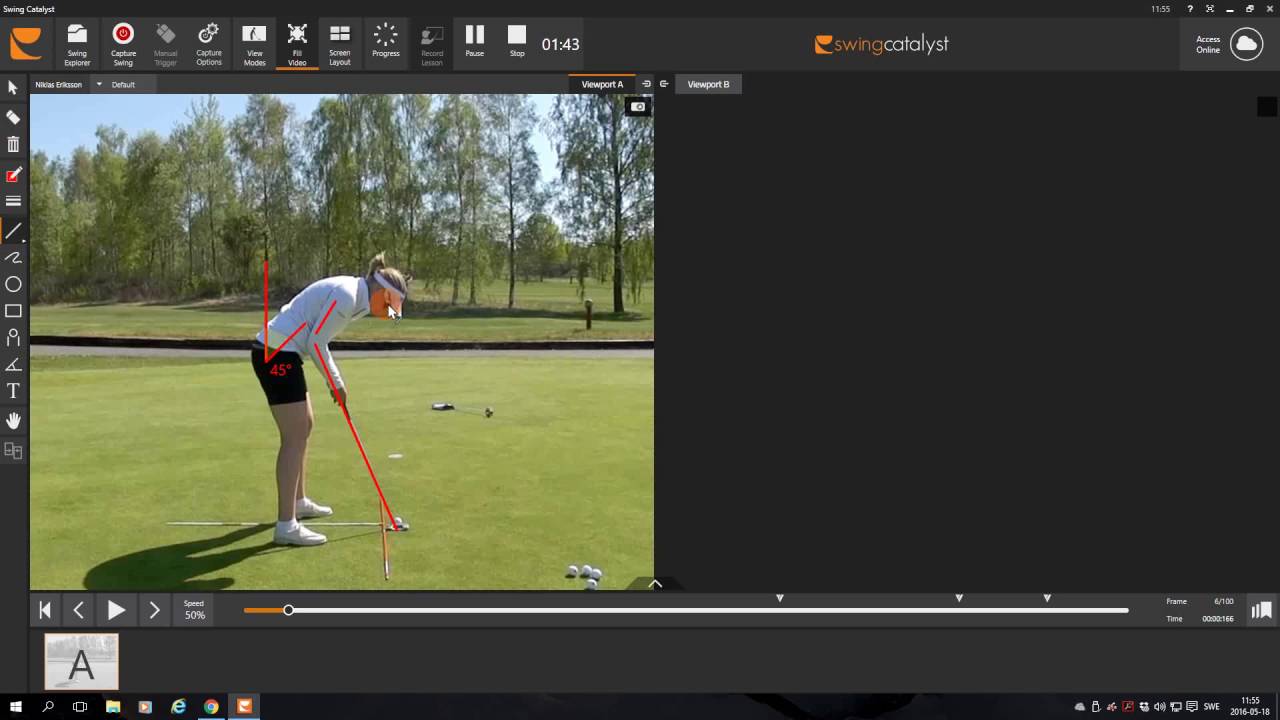Open the line thickness tool
1280x720 pixels.
13,201
